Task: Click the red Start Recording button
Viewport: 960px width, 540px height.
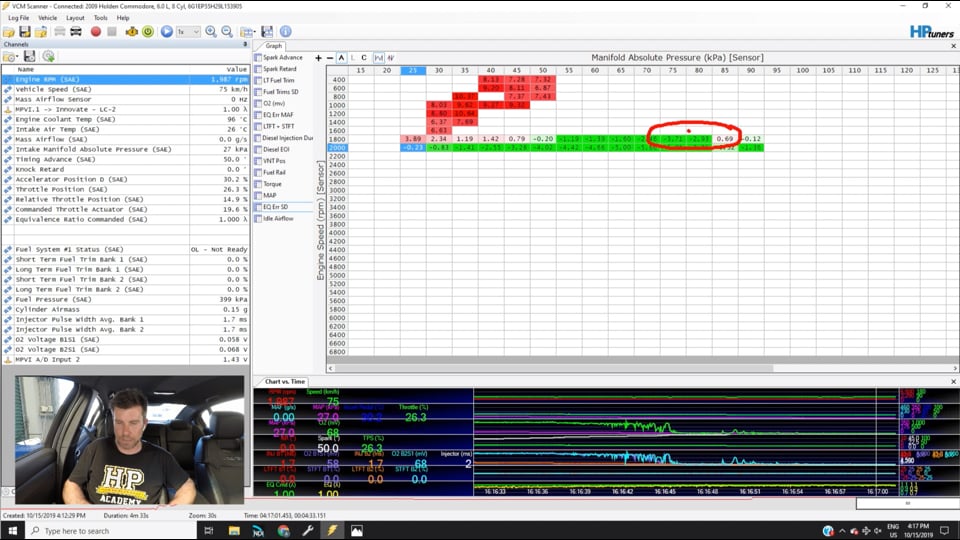Action: click(x=96, y=32)
